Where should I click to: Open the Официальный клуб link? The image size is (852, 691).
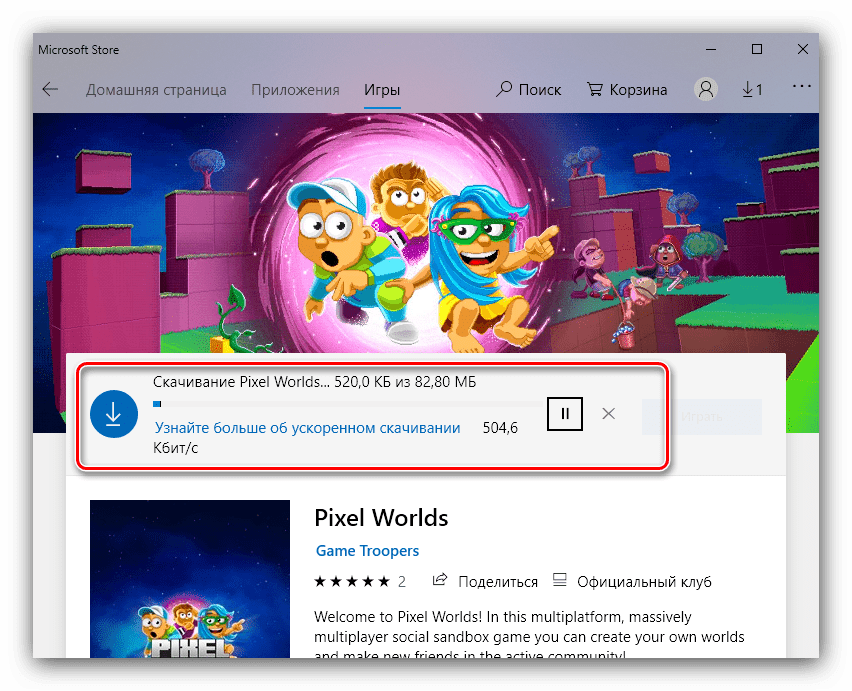[632, 582]
